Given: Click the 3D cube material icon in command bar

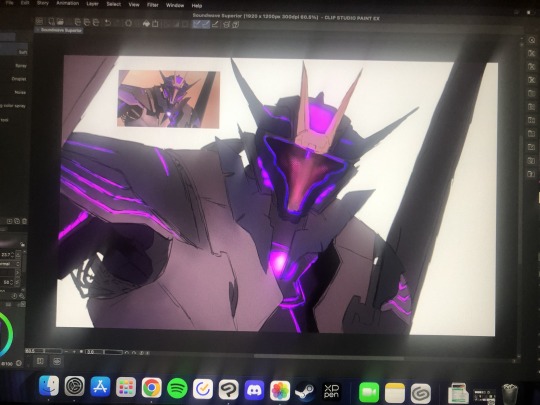Looking at the screenshot, I should click(227, 24).
